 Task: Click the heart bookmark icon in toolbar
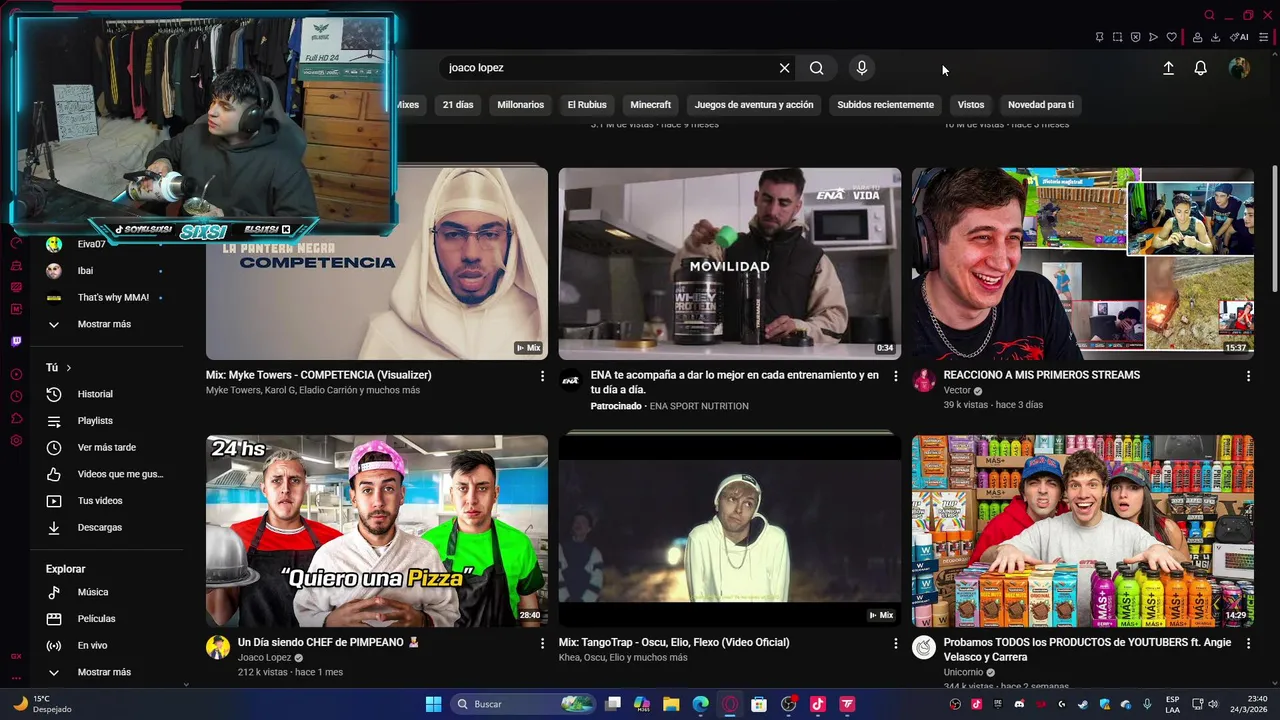1171,37
